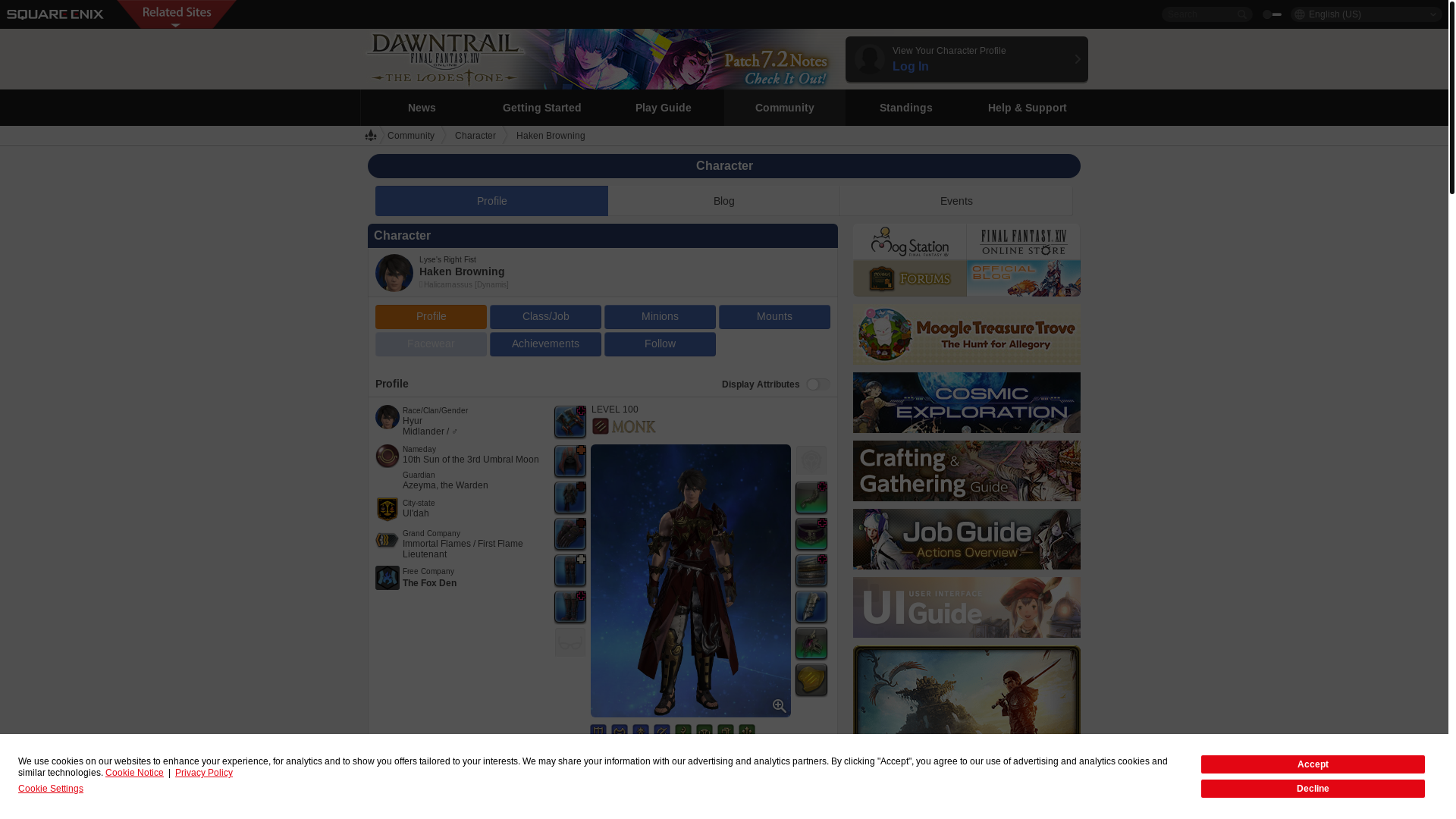The height and width of the screenshot is (819, 1456).
Task: Toggle the Display Attributes switch
Action: [x=818, y=384]
